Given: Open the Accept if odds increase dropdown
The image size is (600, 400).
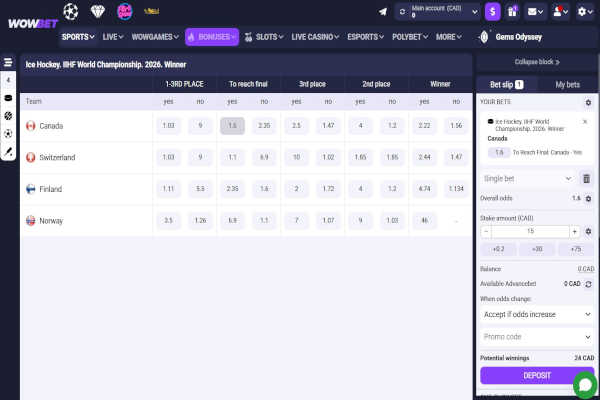Looking at the screenshot, I should 537,315.
